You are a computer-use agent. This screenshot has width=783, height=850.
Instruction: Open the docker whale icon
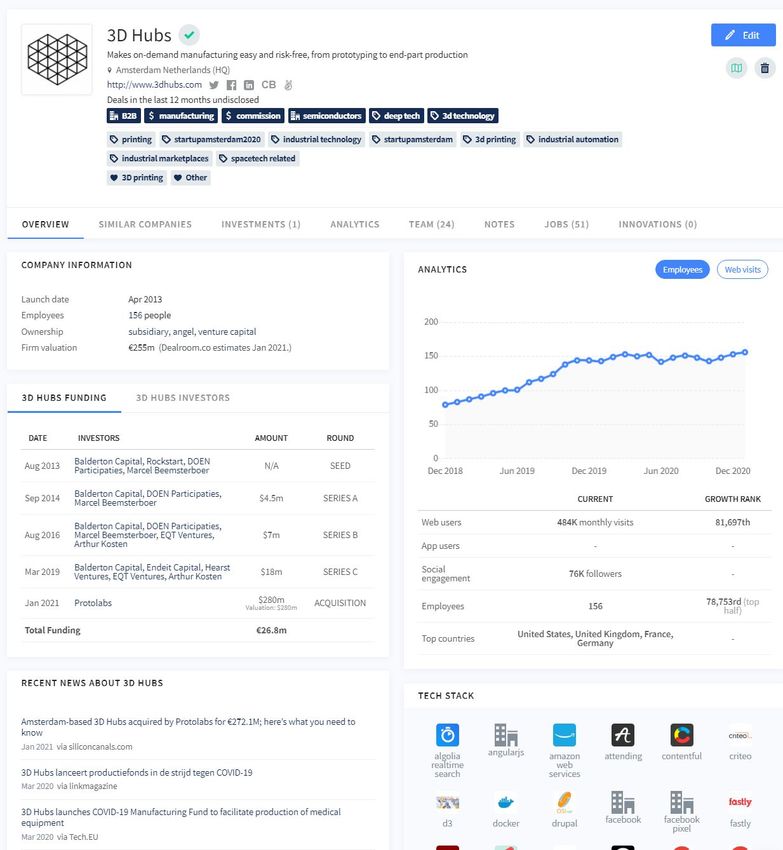[506, 802]
